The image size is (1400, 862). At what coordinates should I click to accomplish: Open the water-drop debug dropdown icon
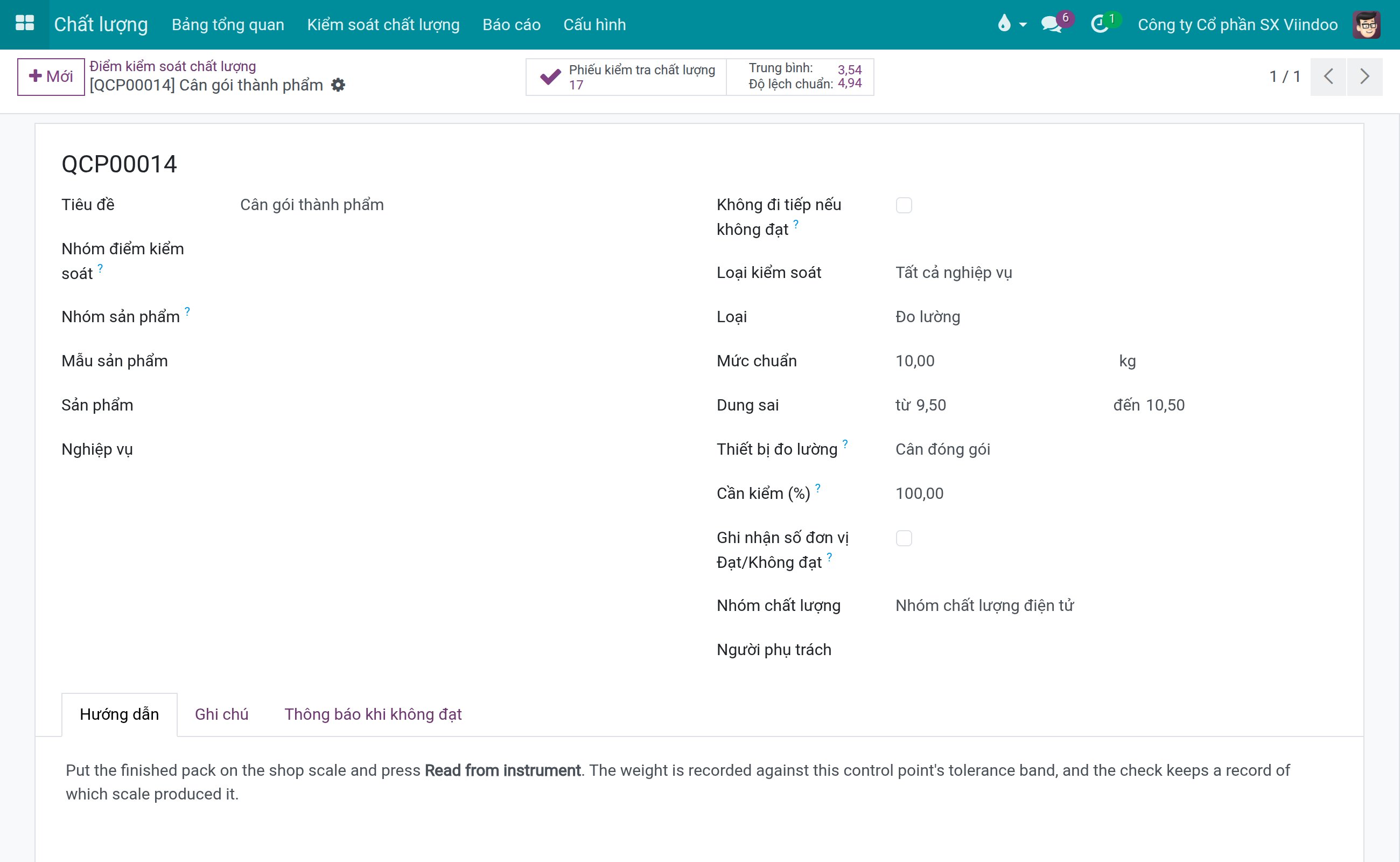coord(1011,24)
